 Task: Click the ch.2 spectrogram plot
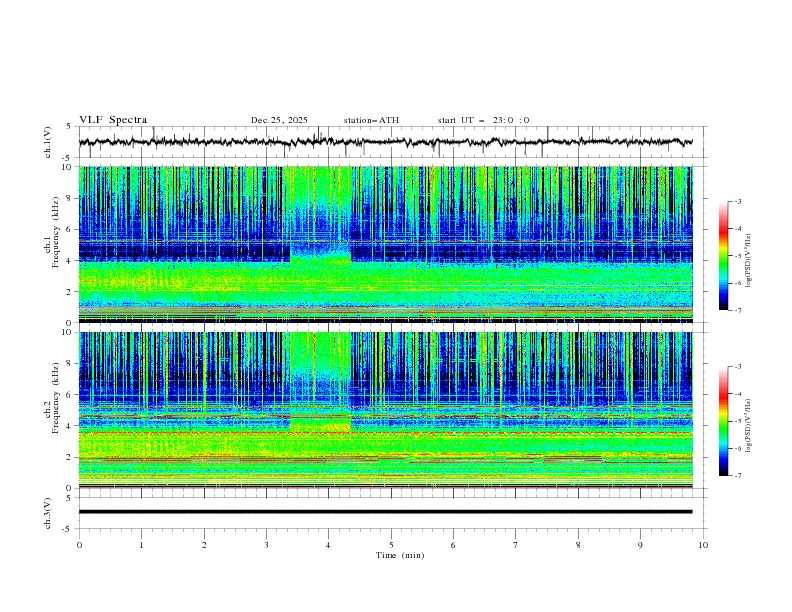[385, 410]
